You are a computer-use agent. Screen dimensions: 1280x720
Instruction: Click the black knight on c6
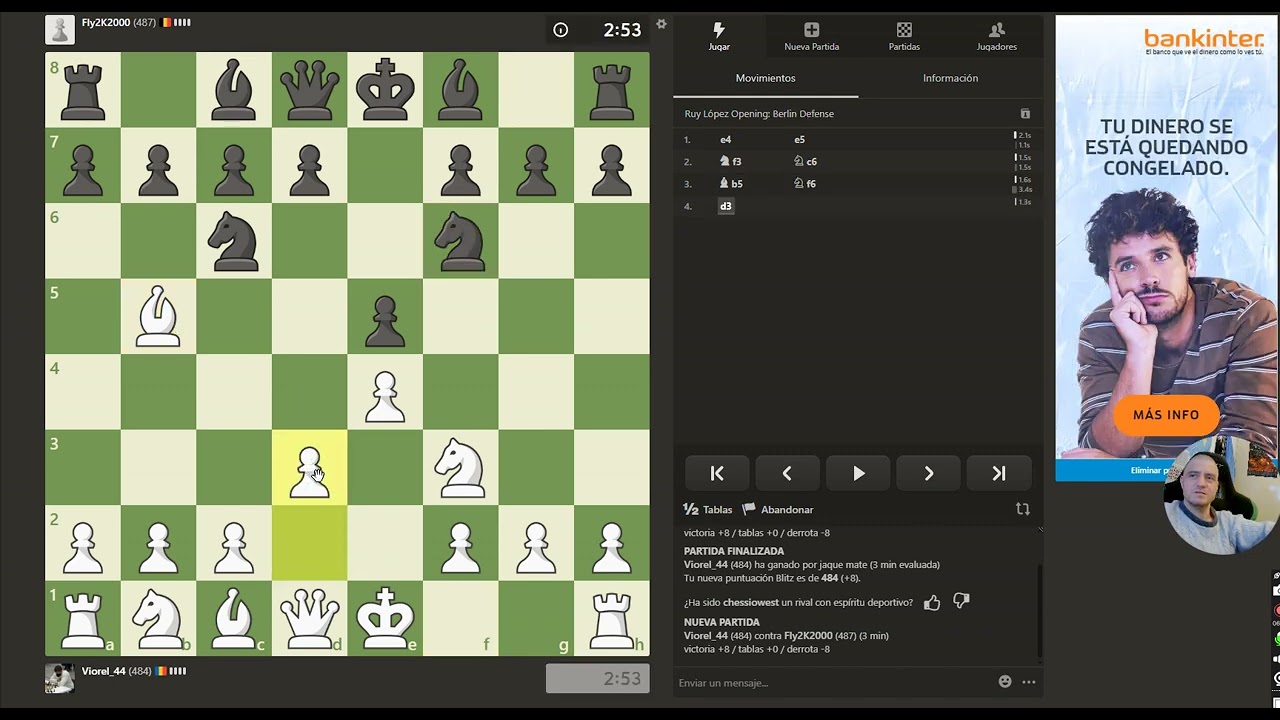pyautogui.click(x=234, y=241)
